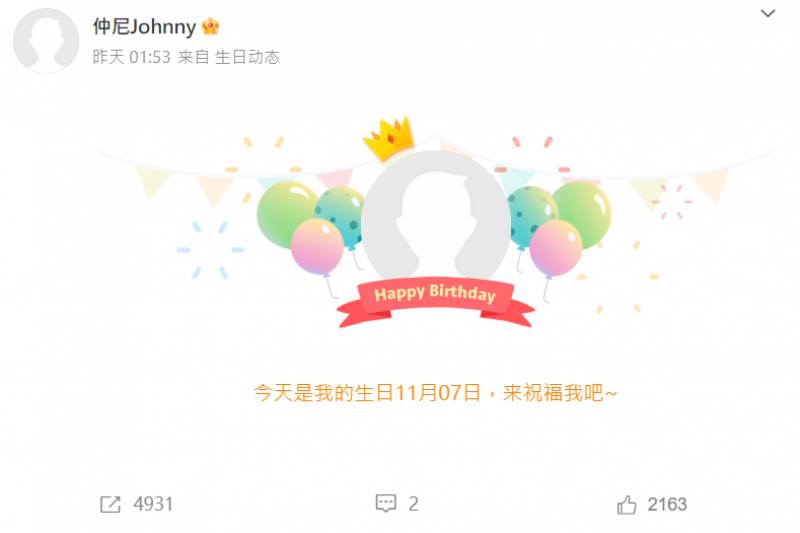Open the post options chevron menu
This screenshot has height=533, width=800.
[768, 13]
